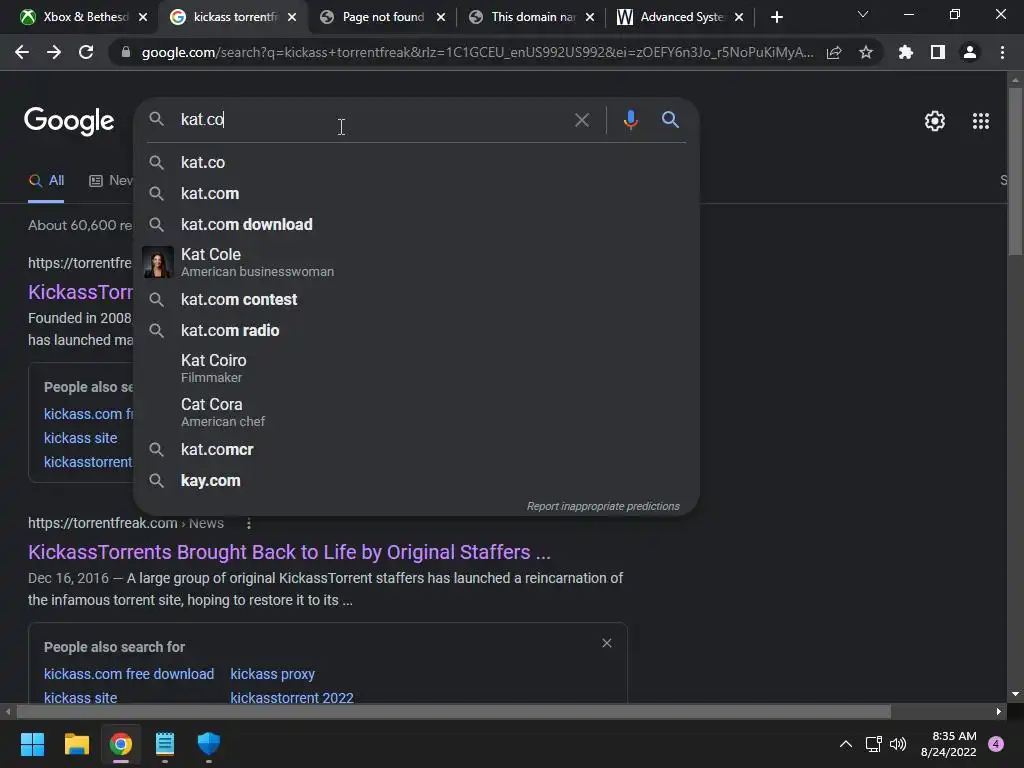
Task: Choose the kat.comcr suggestion
Action: click(416, 449)
